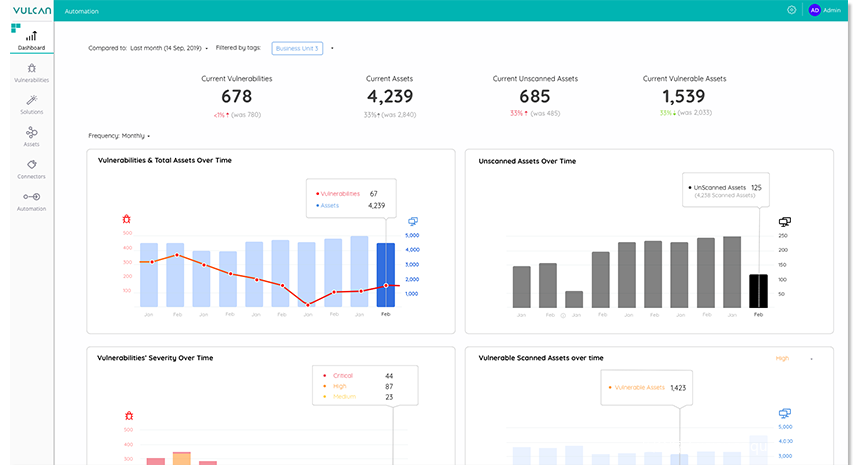Select highlighted Feb bar in Vulnerabilities chart
The height and width of the screenshot is (465, 858).
pyautogui.click(x=385, y=275)
